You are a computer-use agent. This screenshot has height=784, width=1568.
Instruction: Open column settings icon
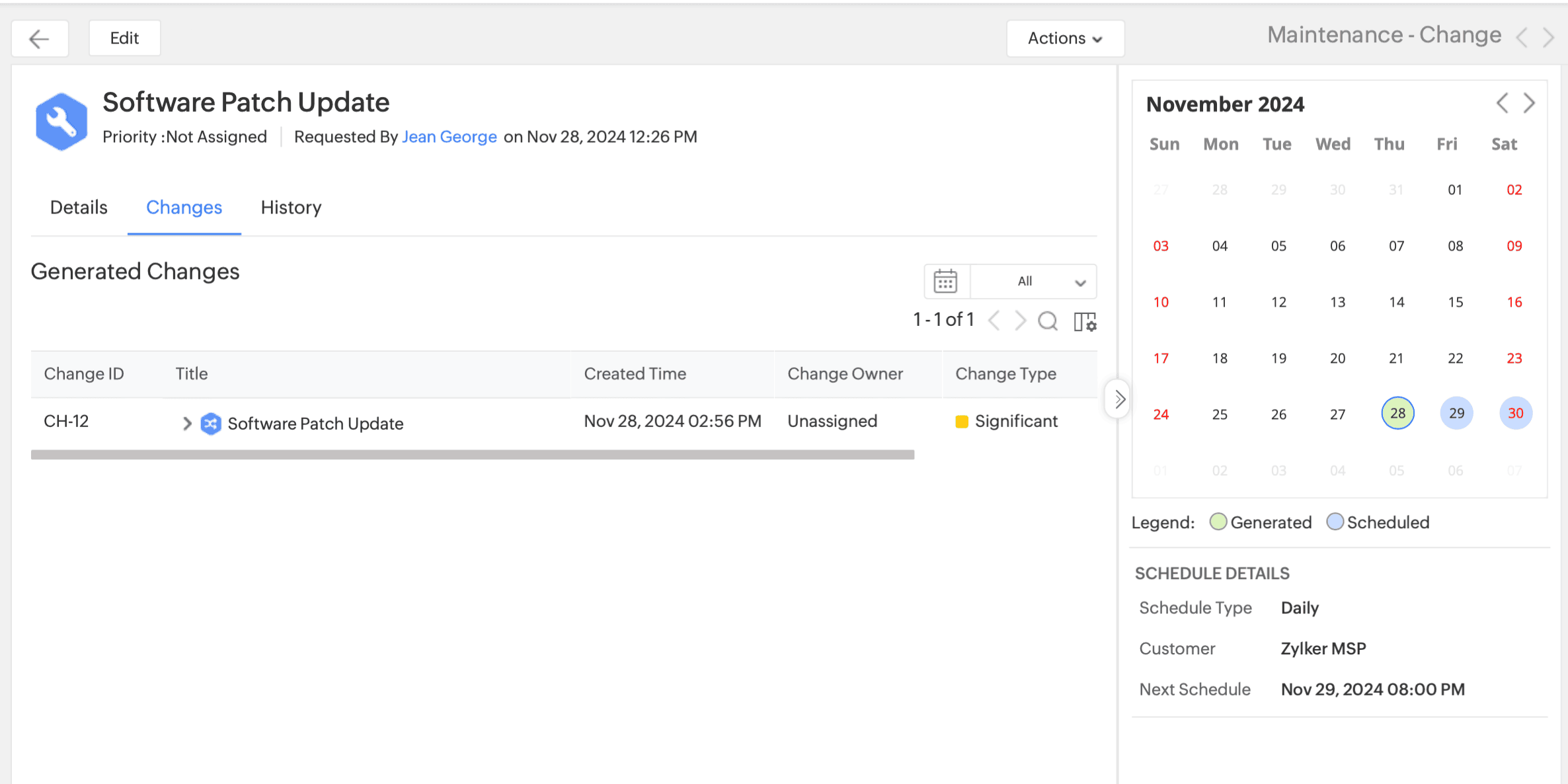(1085, 322)
